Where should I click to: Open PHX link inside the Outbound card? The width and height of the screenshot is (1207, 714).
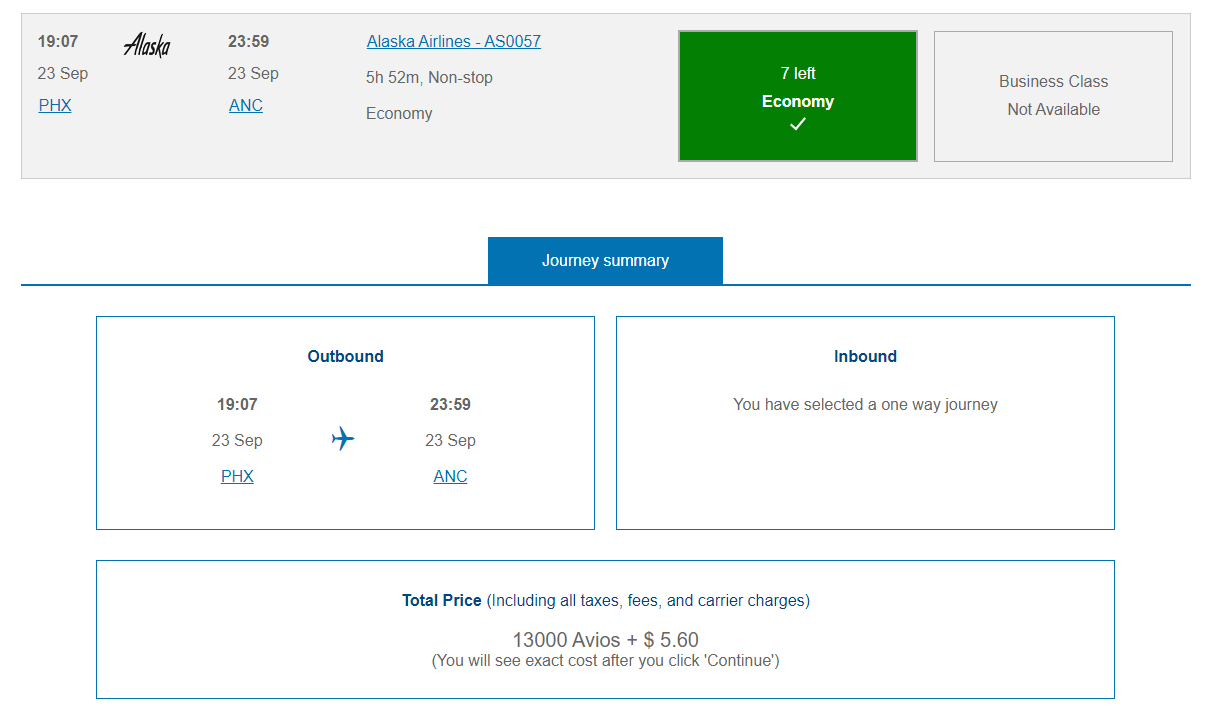(236, 475)
